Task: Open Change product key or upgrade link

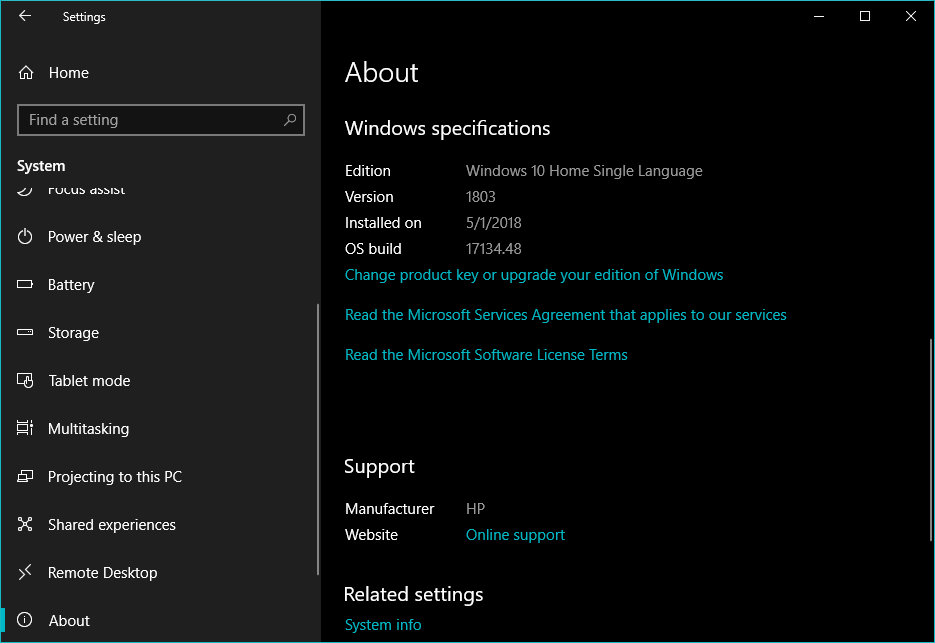Action: point(533,275)
